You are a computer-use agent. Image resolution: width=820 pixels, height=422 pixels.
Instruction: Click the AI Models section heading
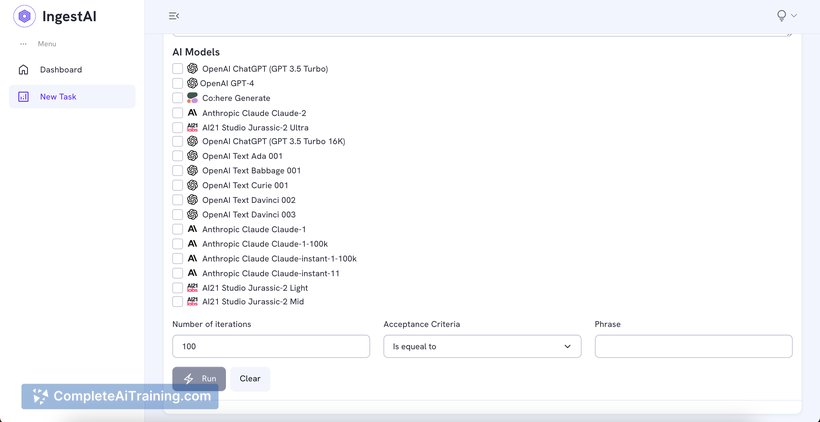coord(196,52)
